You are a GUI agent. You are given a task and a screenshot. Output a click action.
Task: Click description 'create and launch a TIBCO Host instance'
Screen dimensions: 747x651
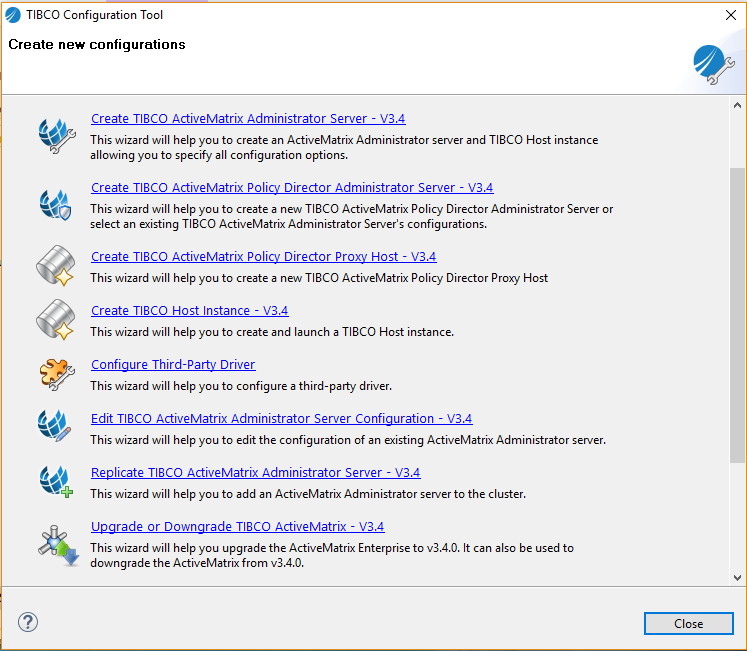344,332
